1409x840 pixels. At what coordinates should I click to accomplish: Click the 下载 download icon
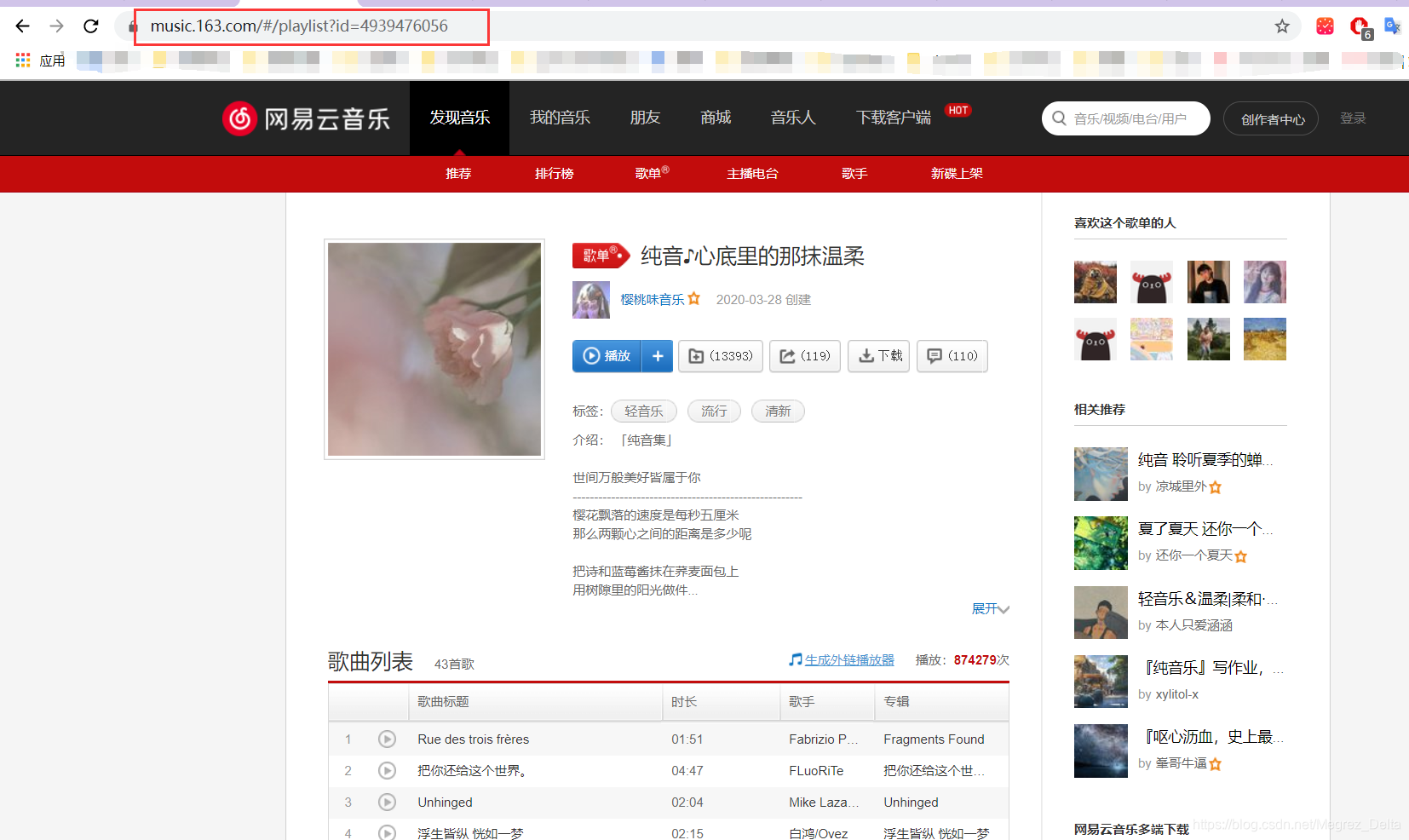click(878, 356)
